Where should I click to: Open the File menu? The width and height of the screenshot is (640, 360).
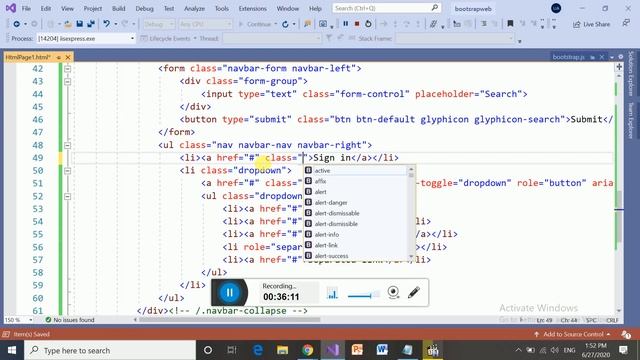click(x=26, y=8)
